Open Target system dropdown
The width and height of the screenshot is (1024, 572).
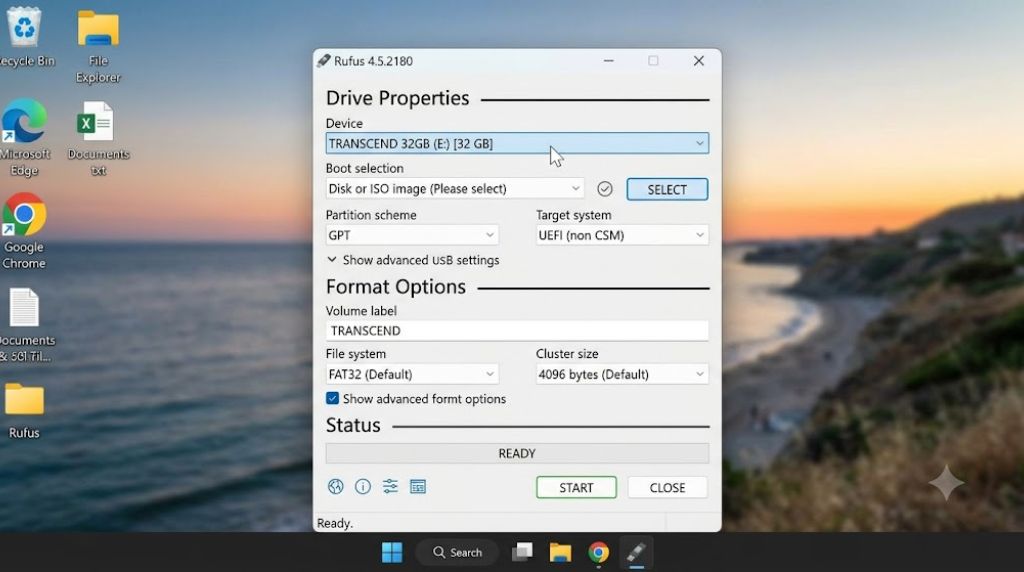click(x=622, y=235)
